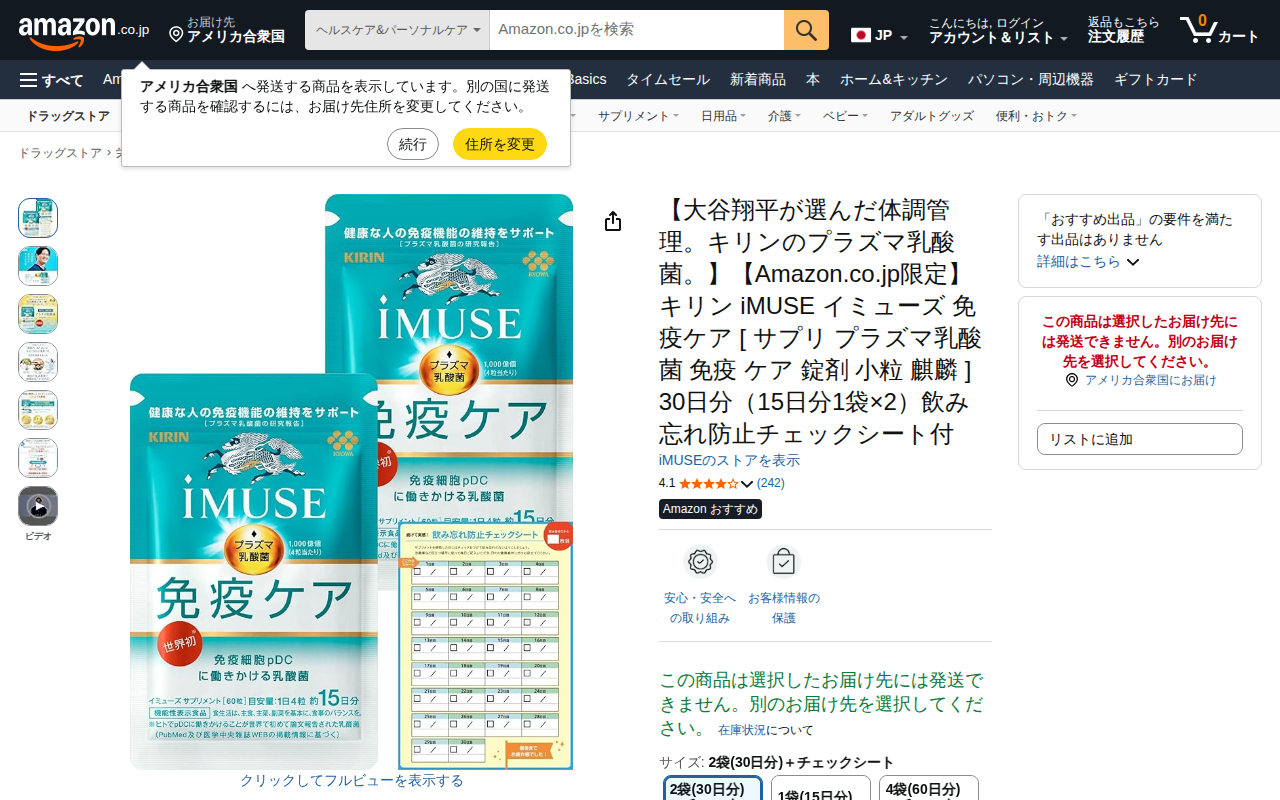Click the Amazon.co.jp search input field
This screenshot has height=800, width=1280.
click(637, 30)
